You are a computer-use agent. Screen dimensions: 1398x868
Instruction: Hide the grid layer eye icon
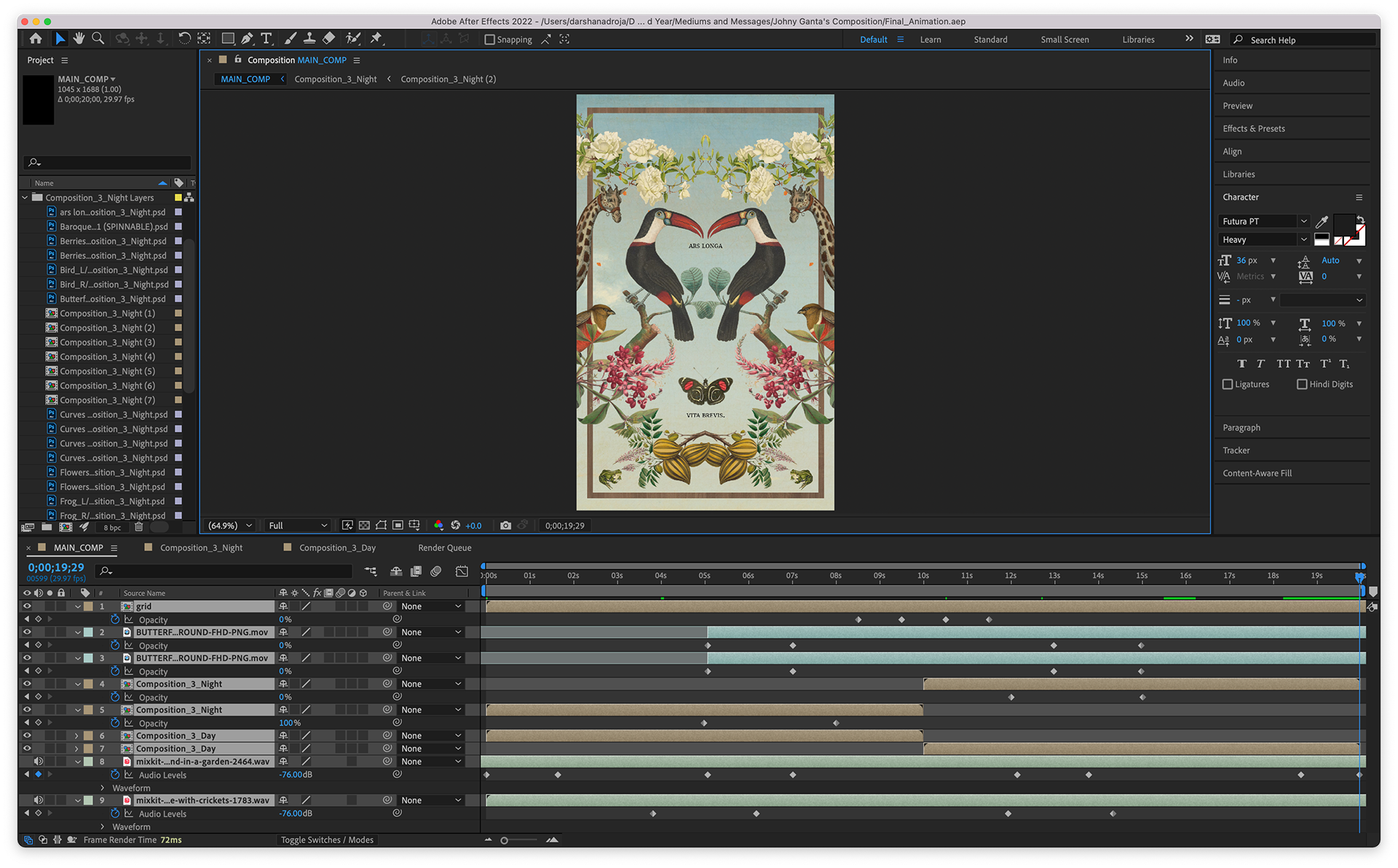coord(27,606)
